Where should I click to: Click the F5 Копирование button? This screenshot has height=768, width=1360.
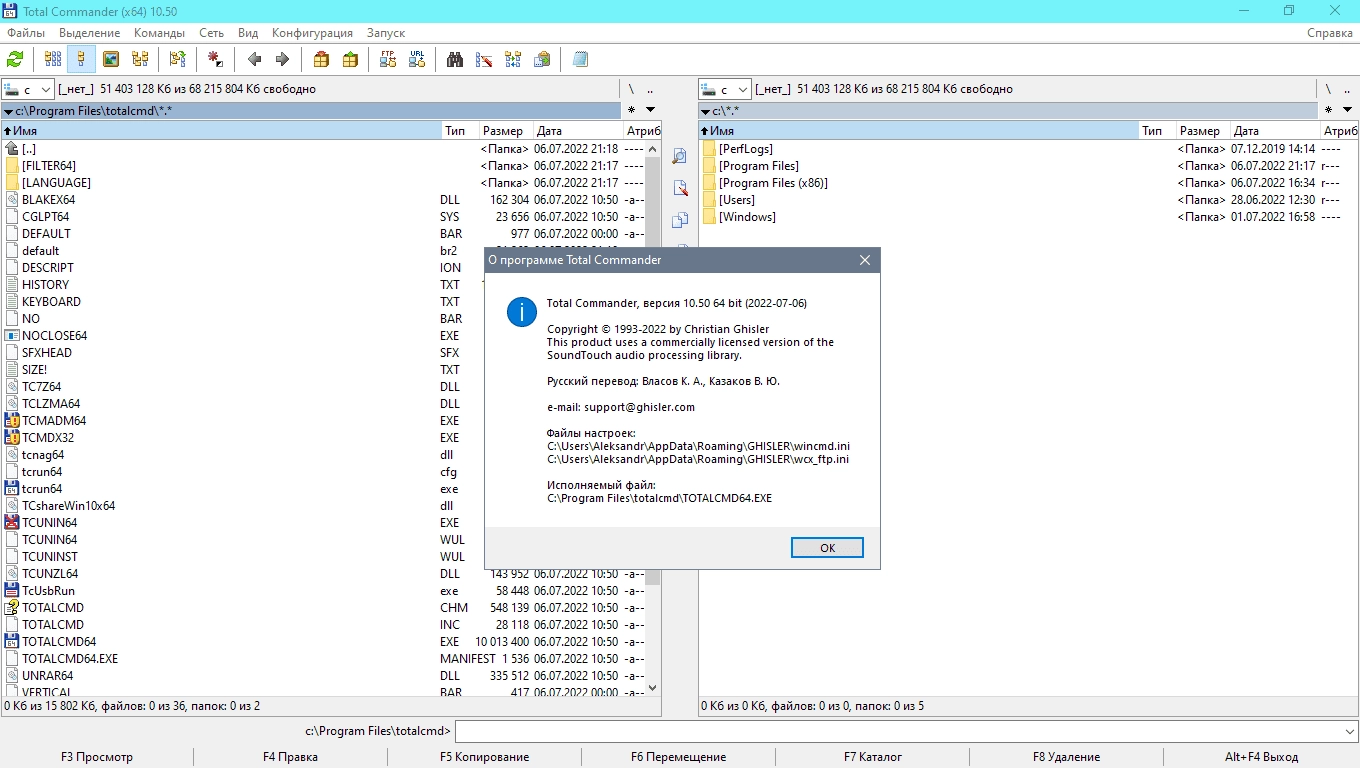[485, 757]
